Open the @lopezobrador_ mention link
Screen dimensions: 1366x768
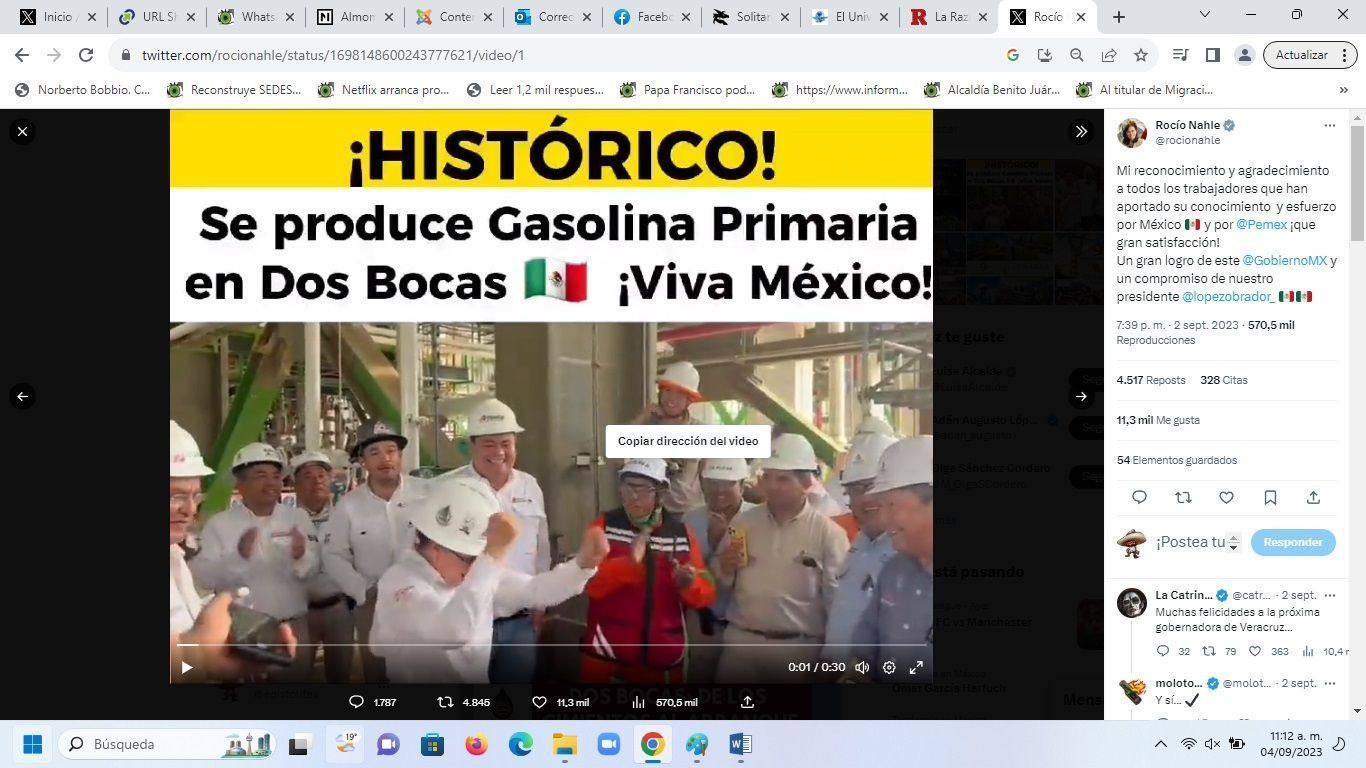click(x=1228, y=296)
